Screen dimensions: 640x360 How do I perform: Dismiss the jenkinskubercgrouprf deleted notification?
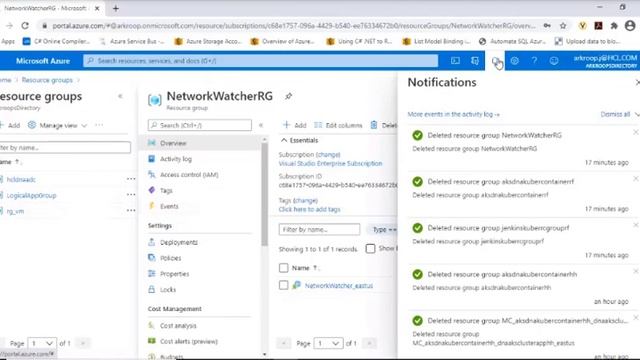[x=636, y=225]
